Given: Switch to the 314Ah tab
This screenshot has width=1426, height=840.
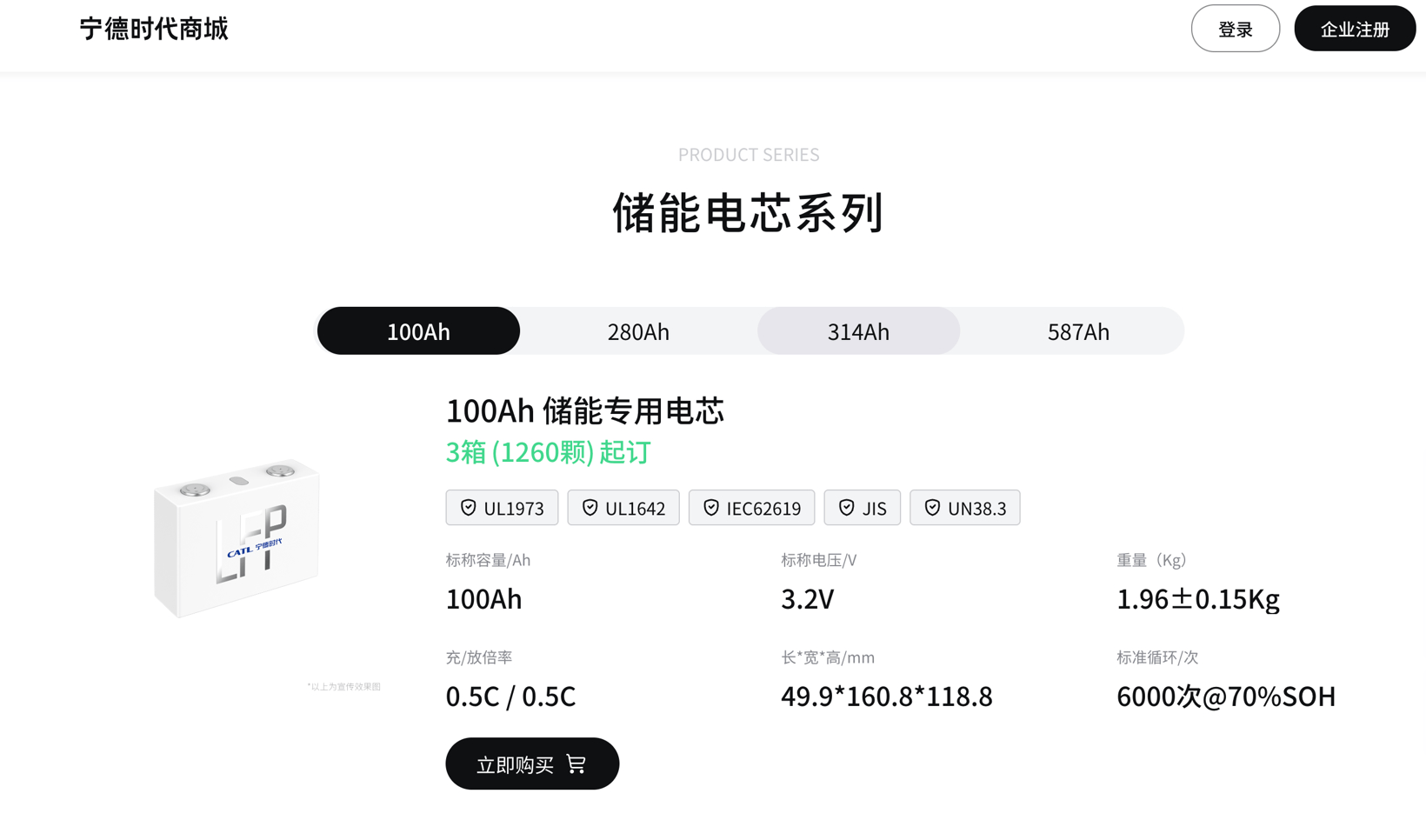Looking at the screenshot, I should pos(858,330).
